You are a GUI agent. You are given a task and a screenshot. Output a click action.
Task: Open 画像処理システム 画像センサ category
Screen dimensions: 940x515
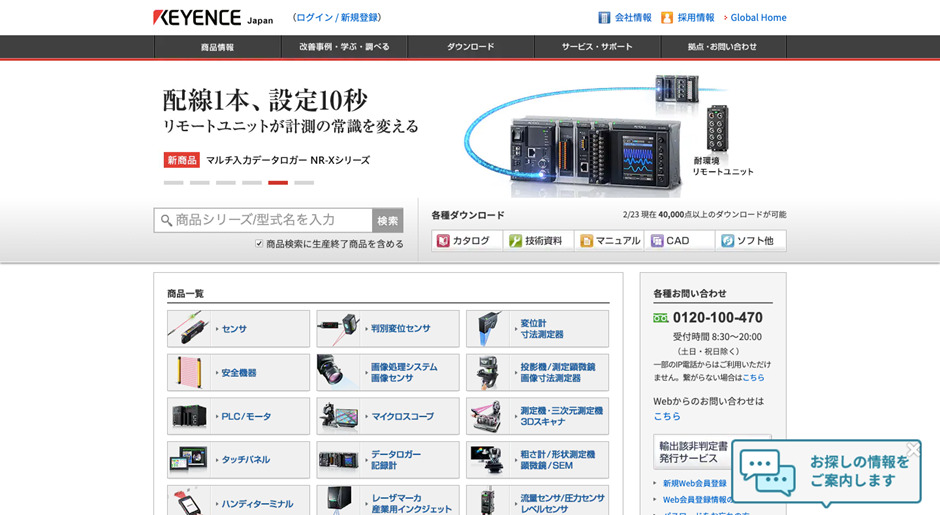(x=388, y=372)
